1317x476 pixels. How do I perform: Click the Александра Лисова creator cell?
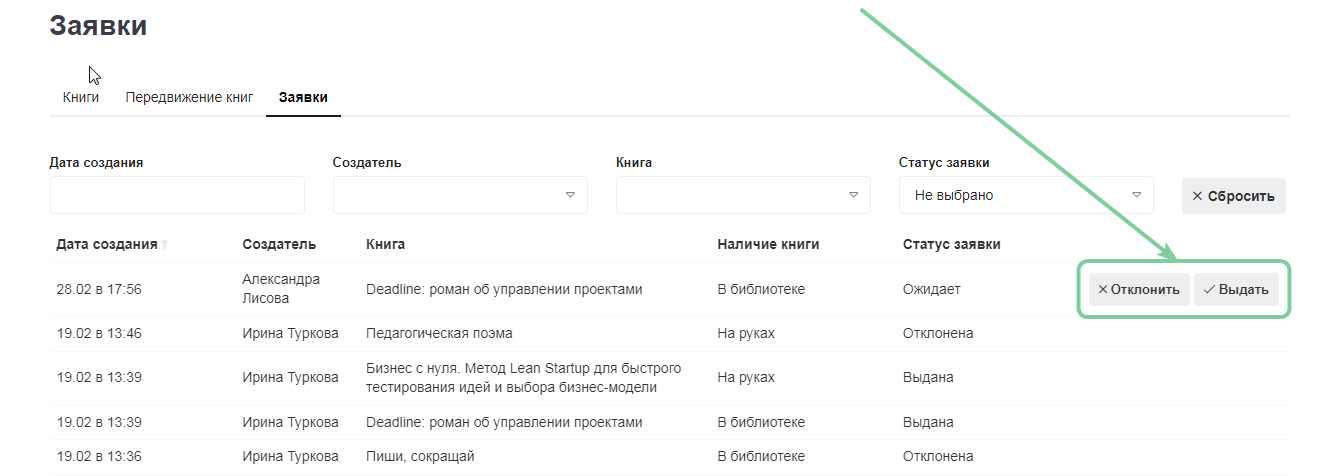(281, 289)
